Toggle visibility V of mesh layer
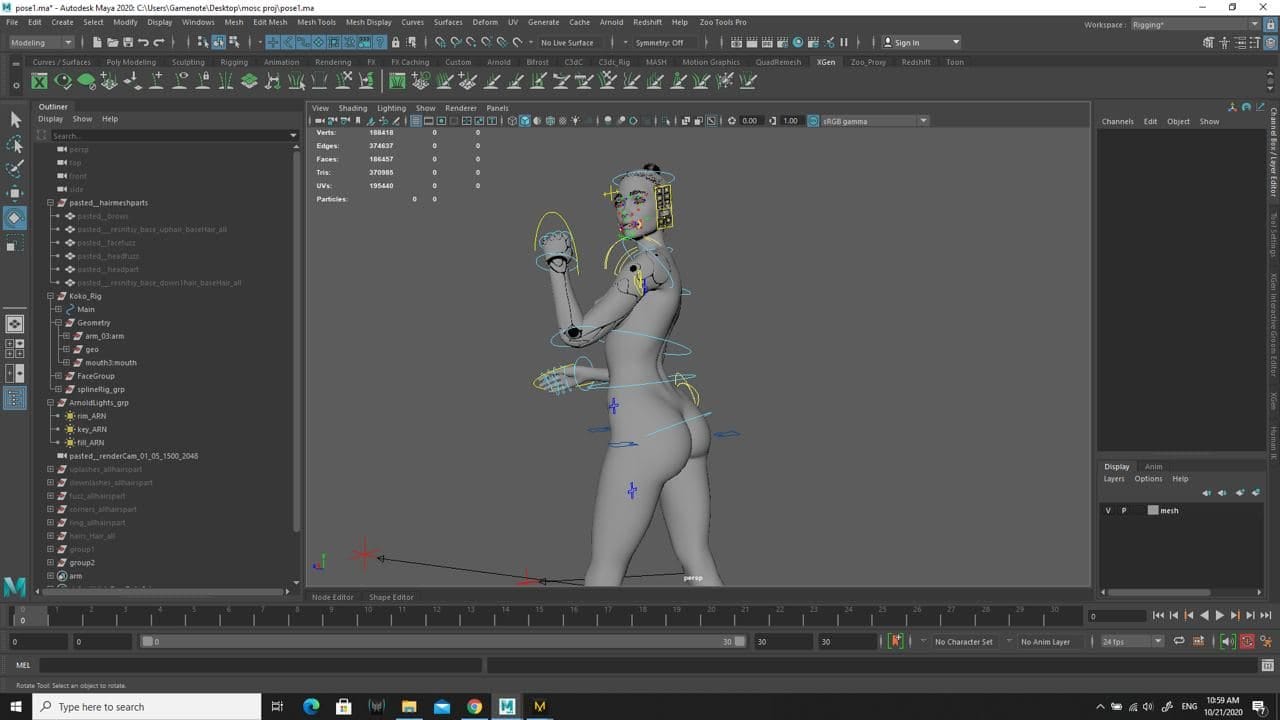 click(x=1108, y=510)
